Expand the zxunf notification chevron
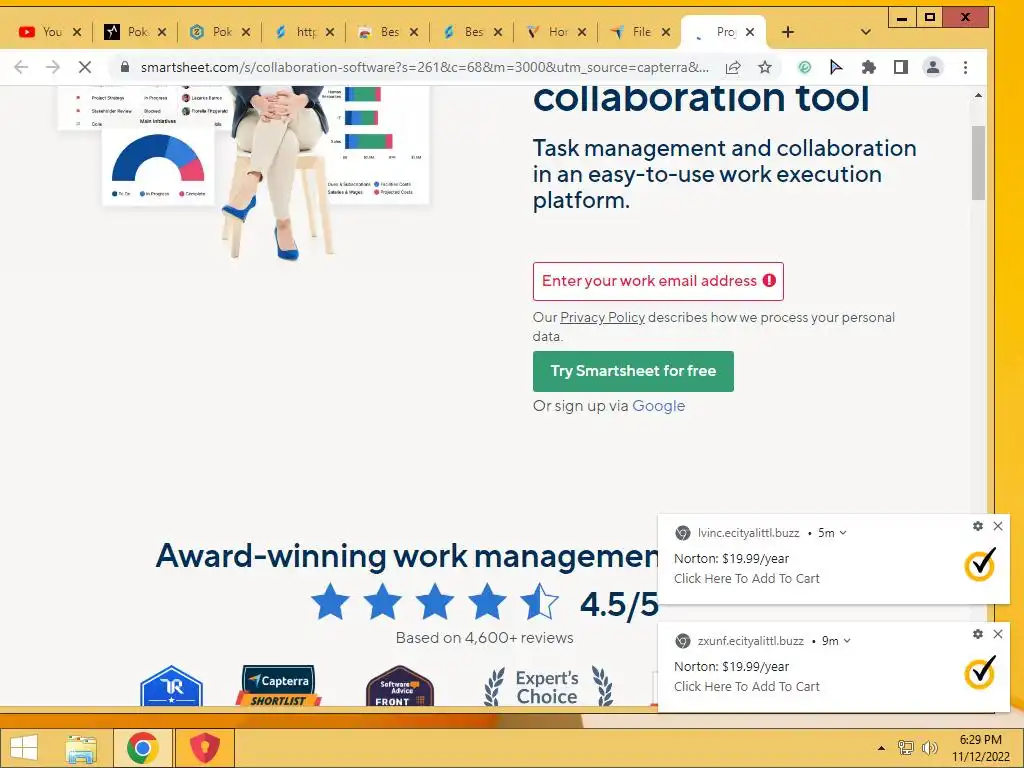The image size is (1024, 768). (847, 641)
